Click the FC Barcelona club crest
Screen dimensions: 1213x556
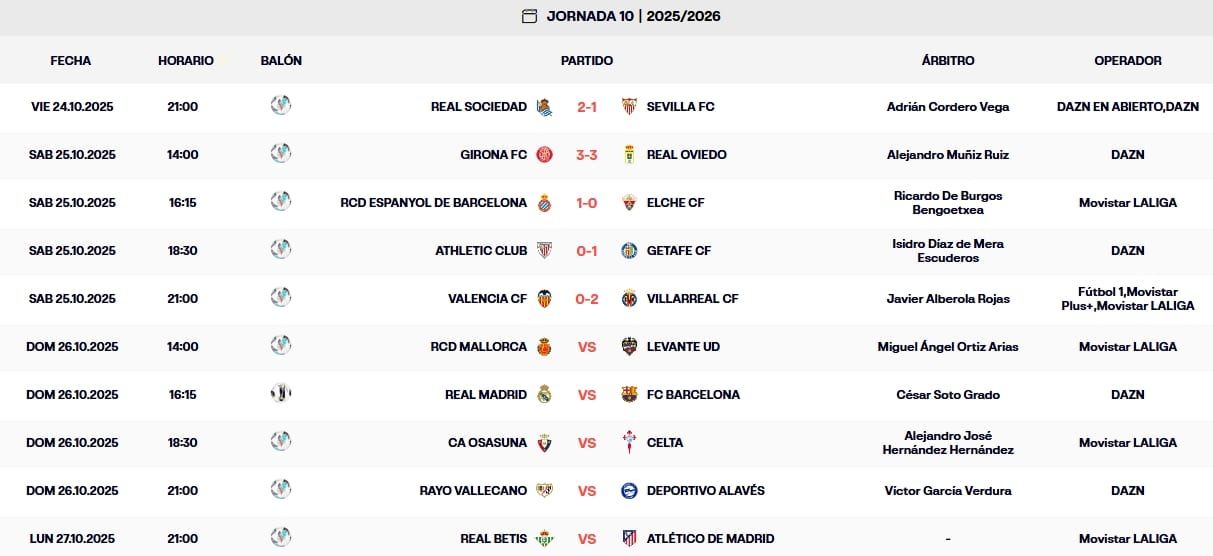(629, 395)
